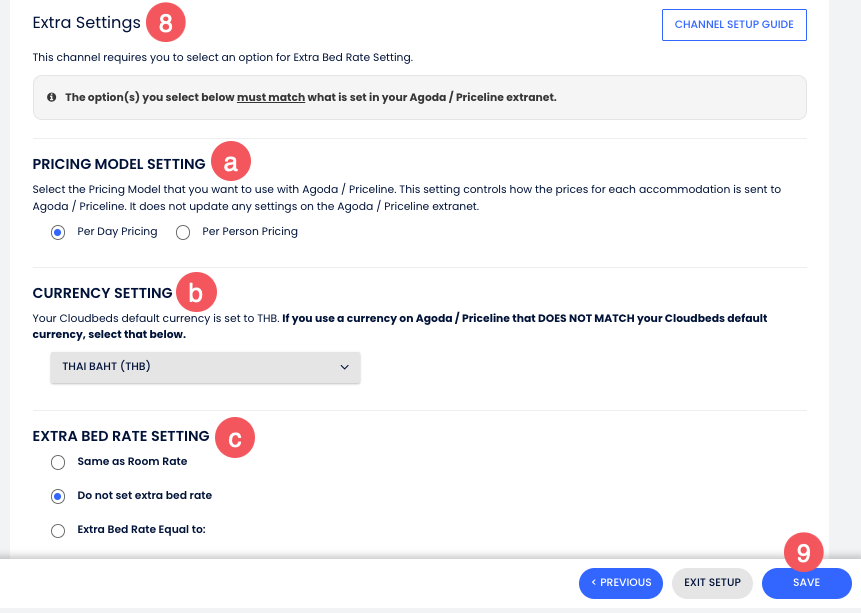The height and width of the screenshot is (613, 861).
Task: Click the Exit Setup button
Action: point(712,583)
